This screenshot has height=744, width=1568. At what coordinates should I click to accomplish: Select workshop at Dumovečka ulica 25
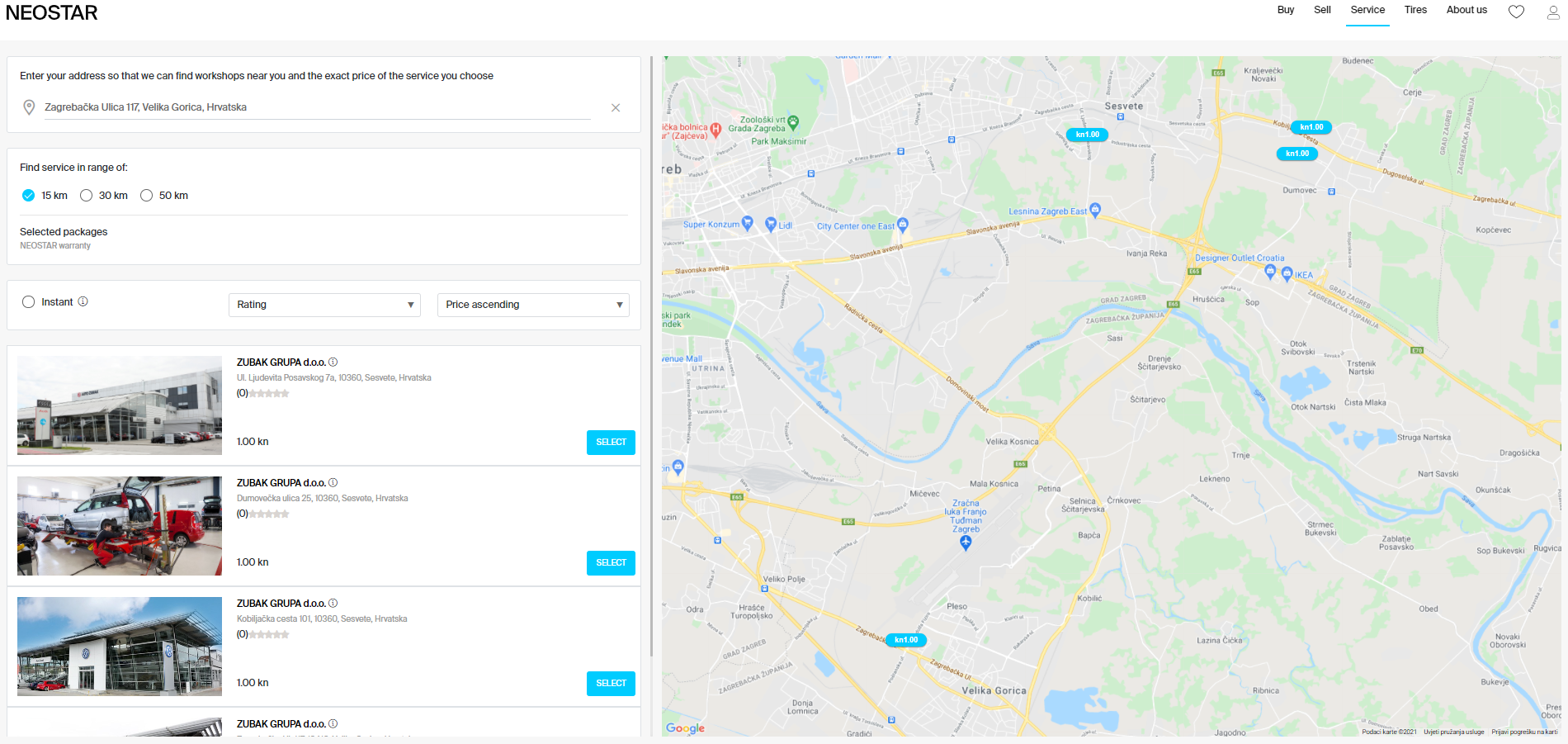point(611,563)
